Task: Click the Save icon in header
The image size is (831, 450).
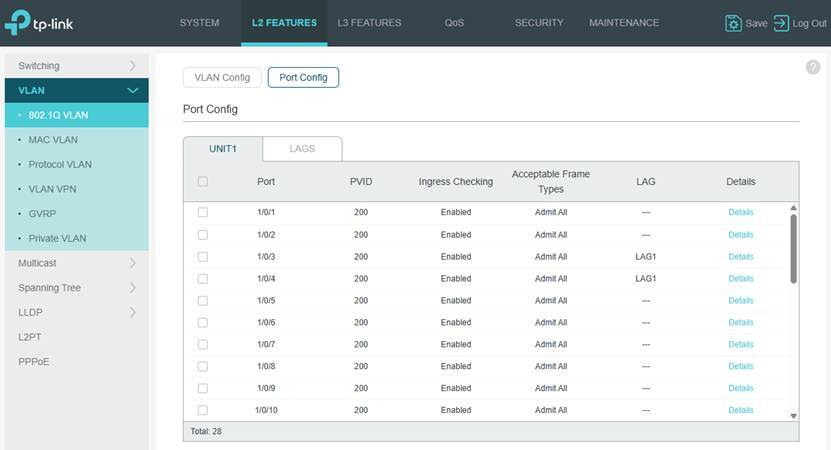Action: [734, 23]
